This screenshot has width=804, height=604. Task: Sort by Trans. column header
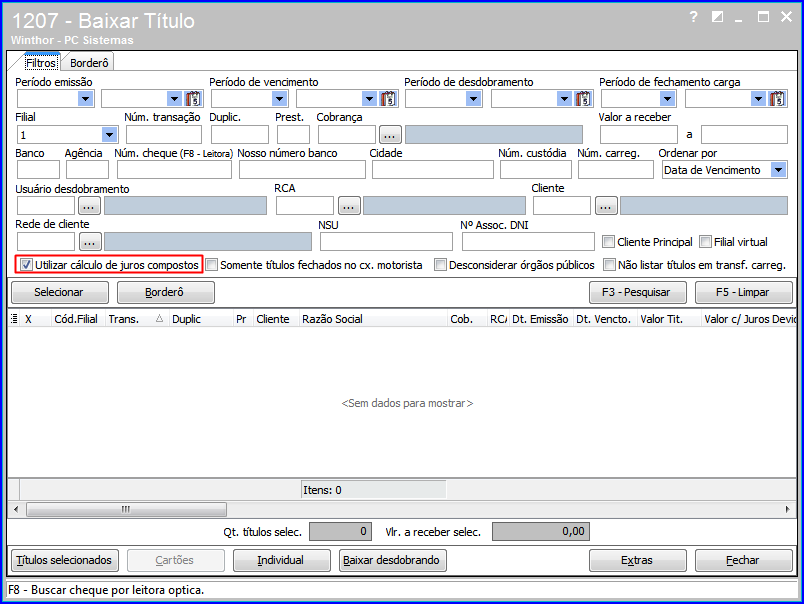[x=136, y=319]
